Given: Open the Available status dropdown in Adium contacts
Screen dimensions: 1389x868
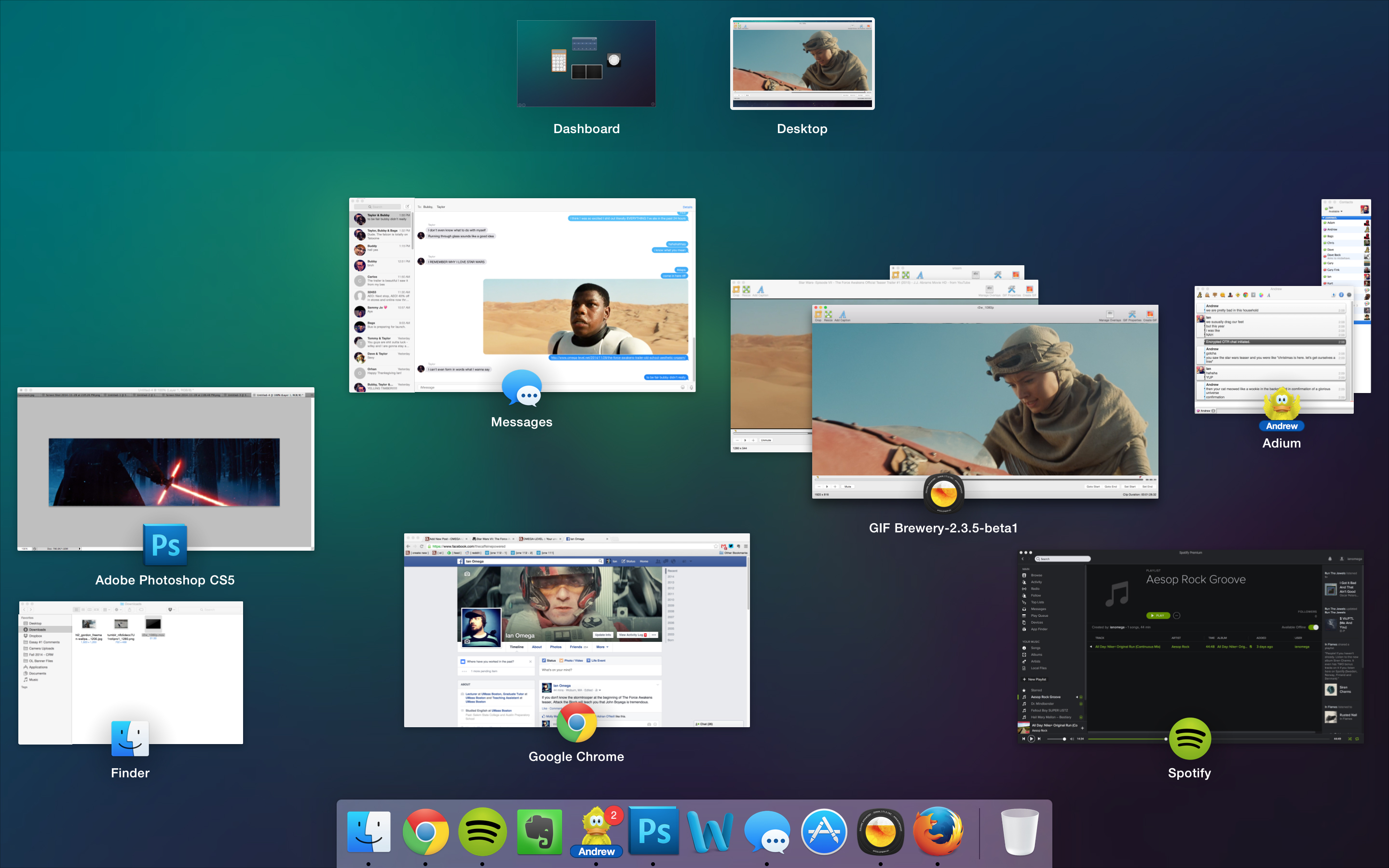Looking at the screenshot, I should coord(1336,211).
